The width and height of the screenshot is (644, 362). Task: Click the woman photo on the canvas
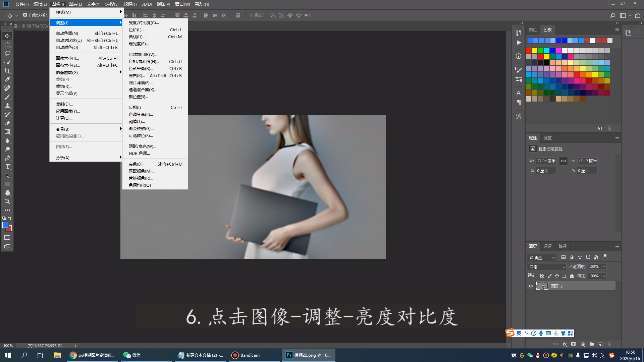point(253,187)
